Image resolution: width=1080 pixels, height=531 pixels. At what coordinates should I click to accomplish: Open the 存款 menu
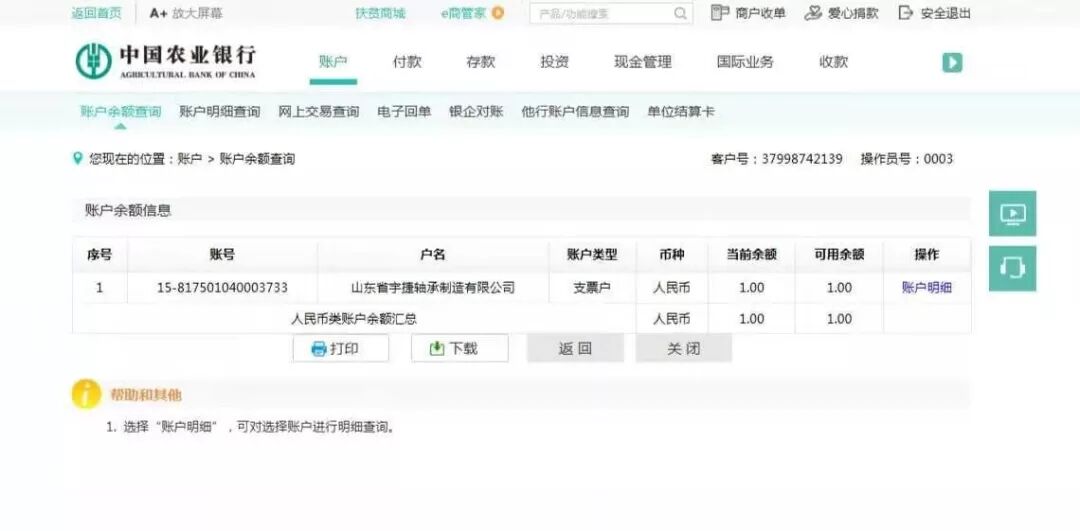481,62
